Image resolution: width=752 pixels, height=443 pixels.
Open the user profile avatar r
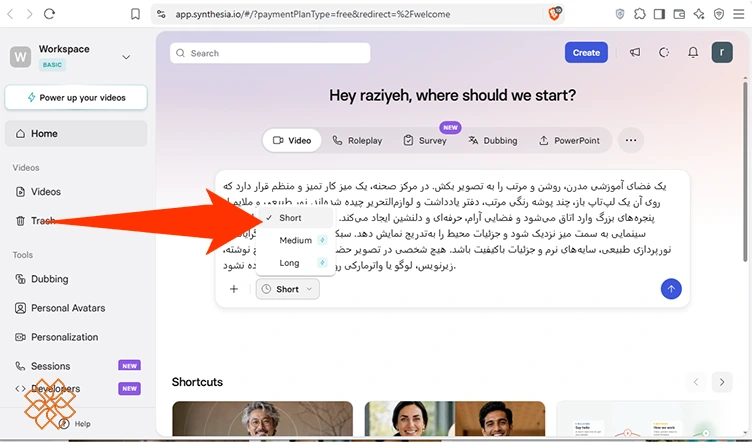pyautogui.click(x=722, y=52)
